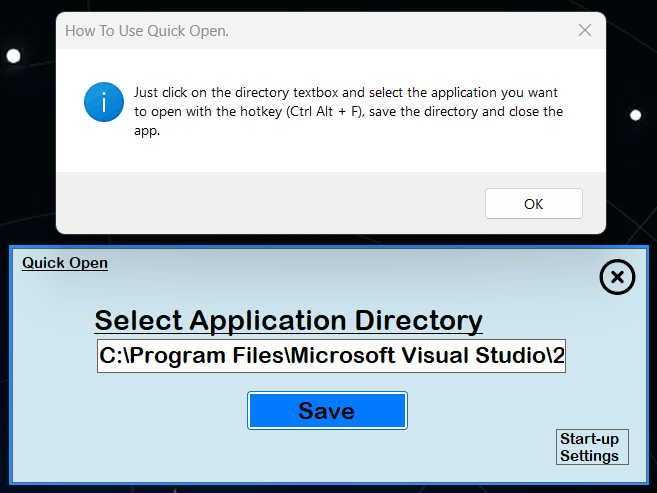Close the How To Use Quick Open dialog
The height and width of the screenshot is (493, 657).
[585, 31]
